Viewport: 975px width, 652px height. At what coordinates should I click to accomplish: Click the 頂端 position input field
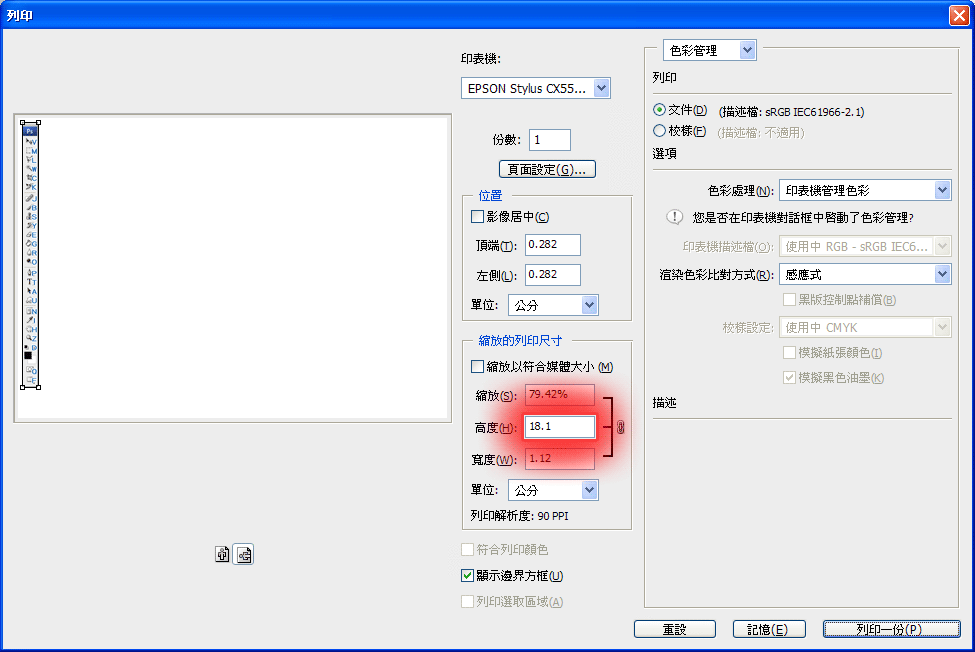pos(553,245)
